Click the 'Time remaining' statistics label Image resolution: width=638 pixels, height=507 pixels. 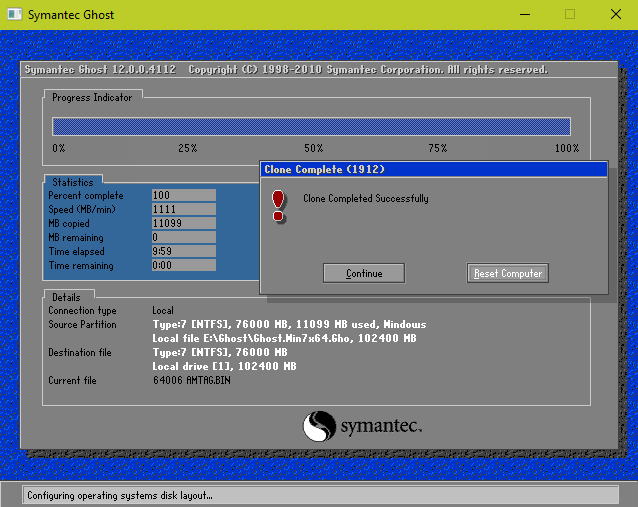pyautogui.click(x=81, y=265)
